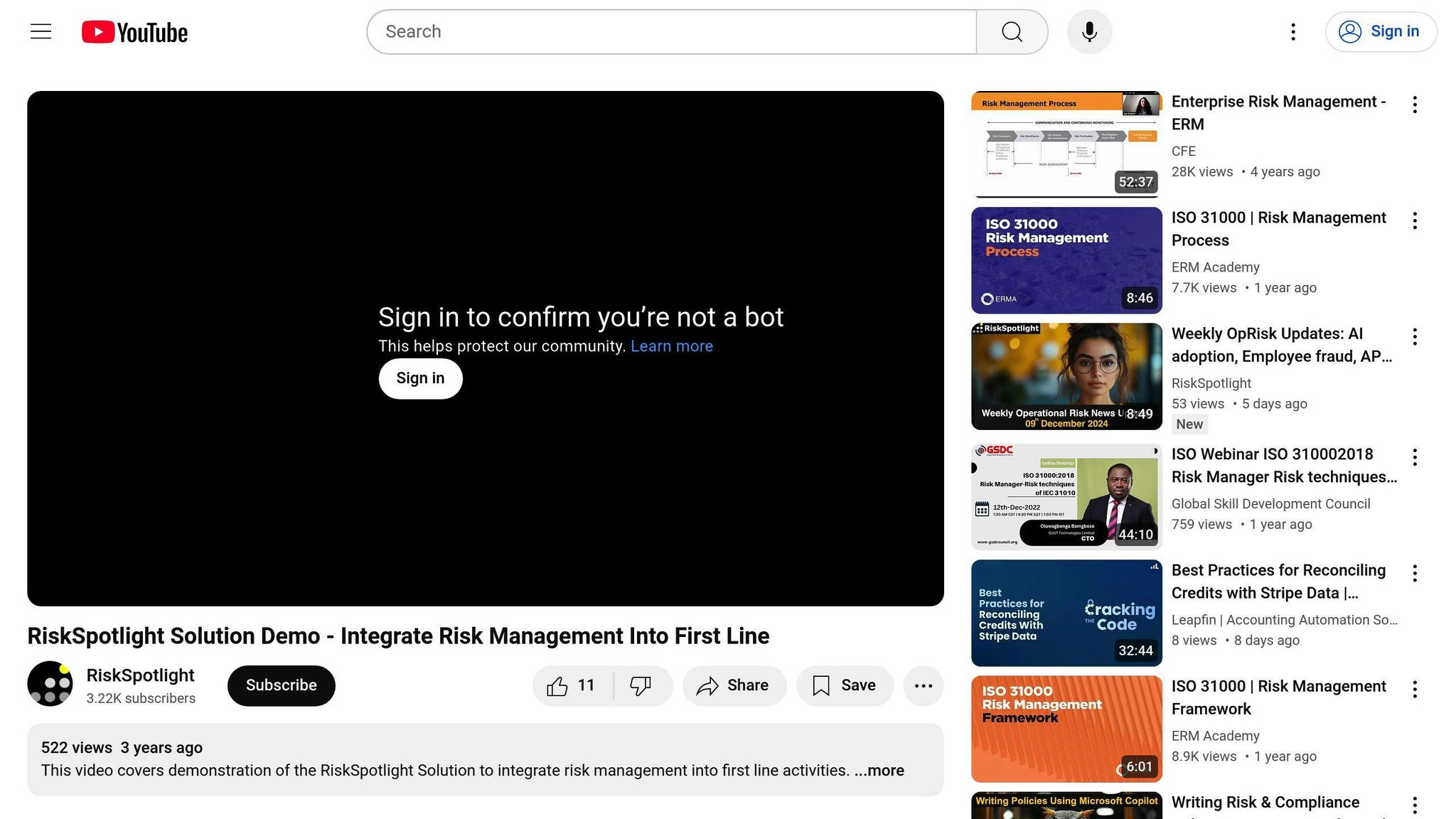1456x819 pixels.
Task: Click the 522 views text
Action: [x=77, y=748]
